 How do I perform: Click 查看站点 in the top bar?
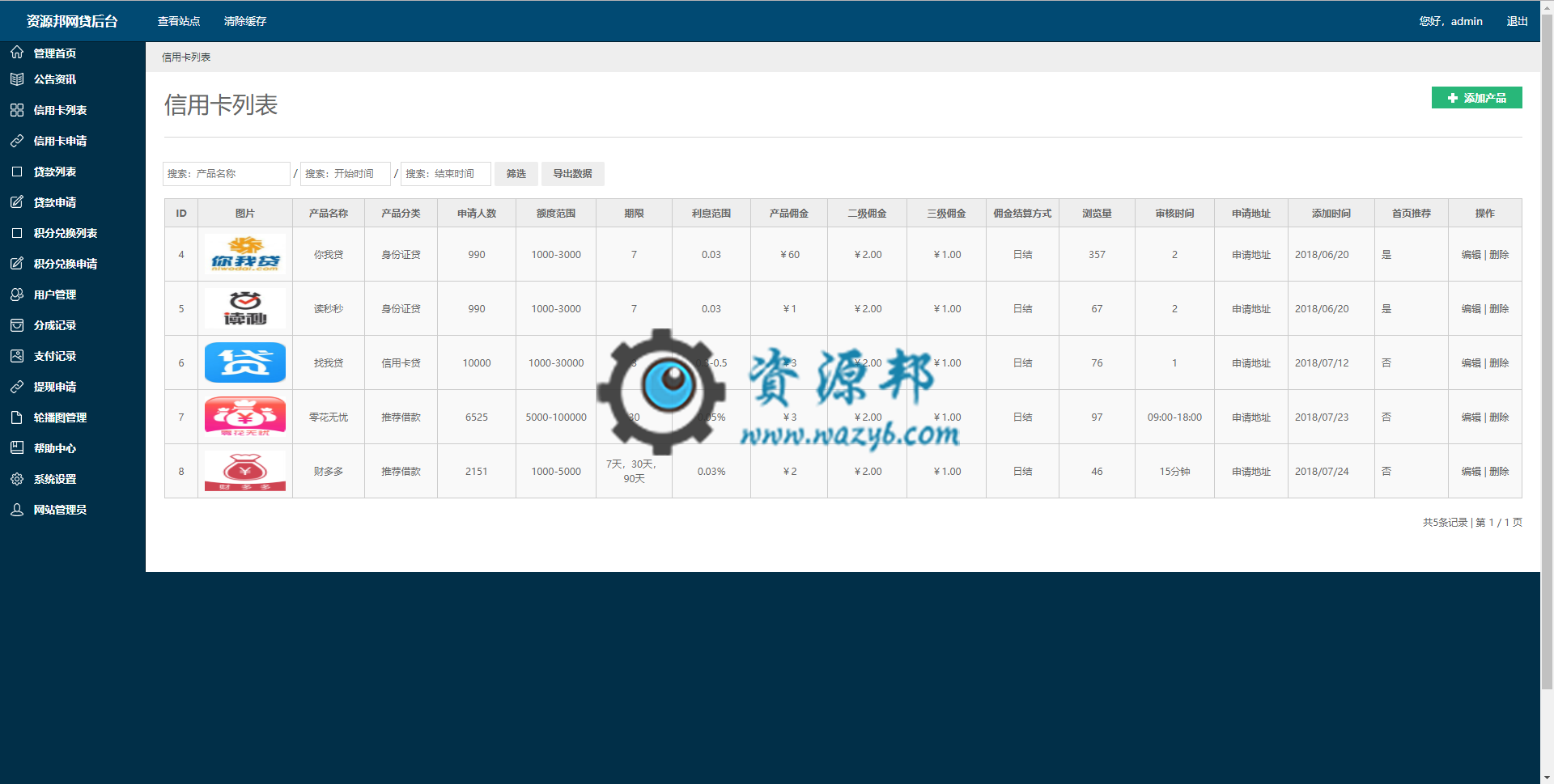[x=179, y=21]
